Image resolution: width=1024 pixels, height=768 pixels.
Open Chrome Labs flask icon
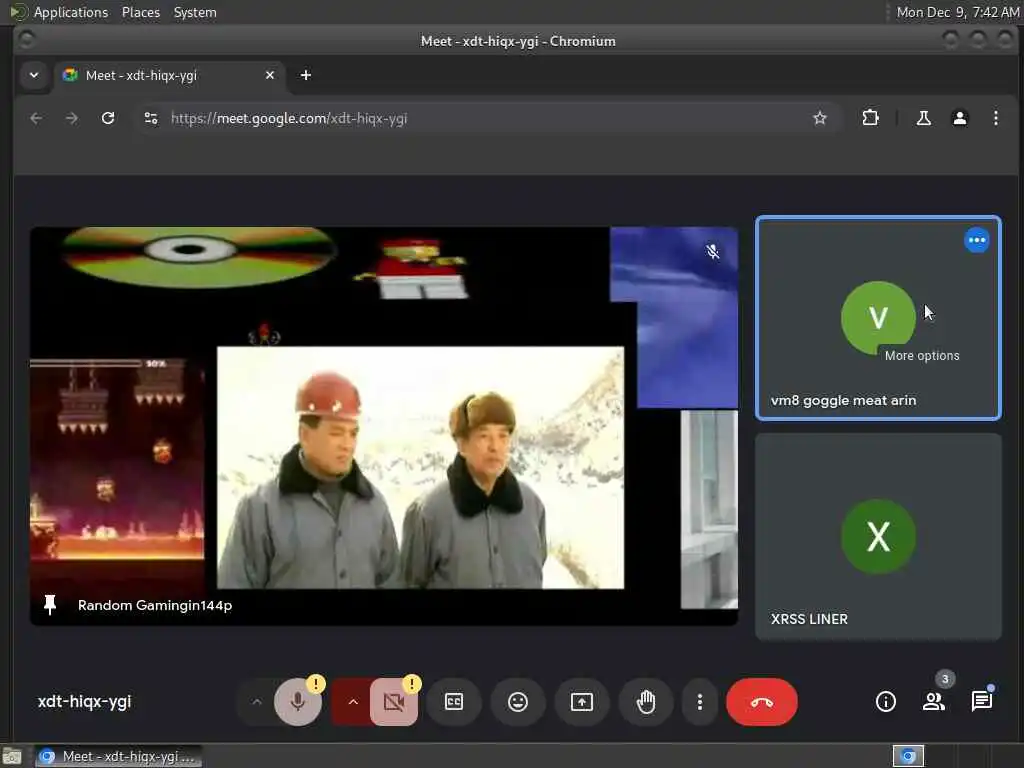pyautogui.click(x=923, y=118)
